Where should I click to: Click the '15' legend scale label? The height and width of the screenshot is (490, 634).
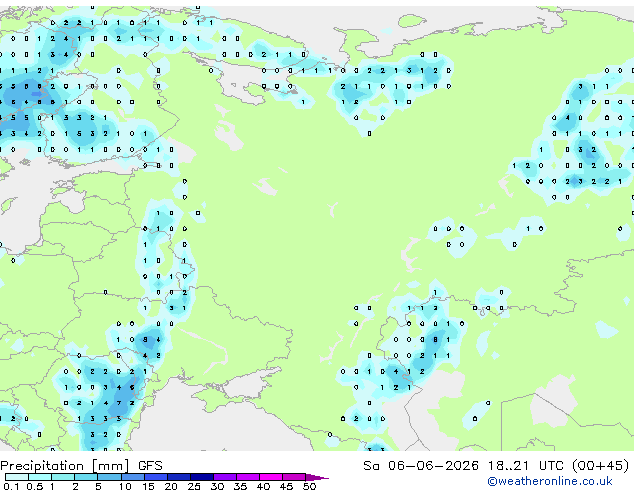pyautogui.click(x=148, y=486)
